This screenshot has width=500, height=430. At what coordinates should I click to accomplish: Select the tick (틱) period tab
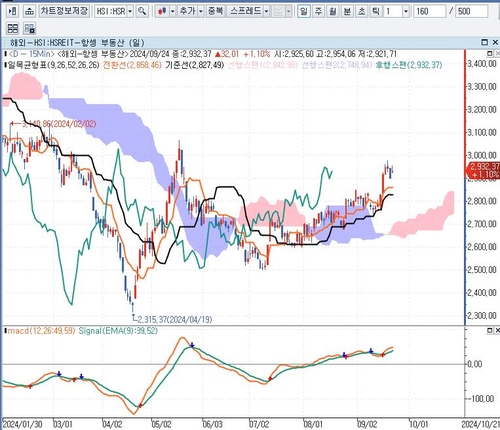[376, 11]
